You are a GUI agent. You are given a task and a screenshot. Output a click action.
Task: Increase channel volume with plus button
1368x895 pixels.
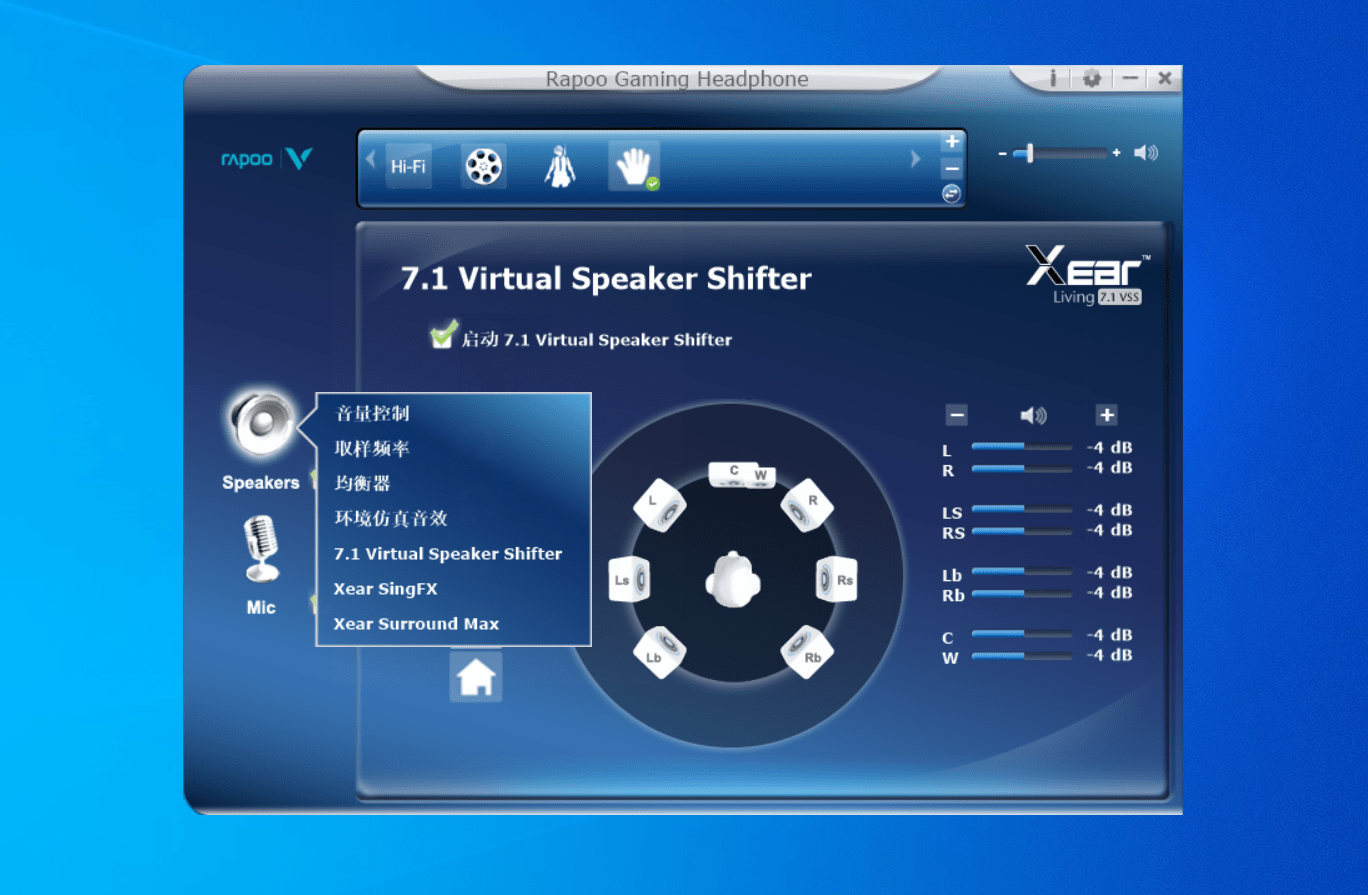[x=1106, y=415]
